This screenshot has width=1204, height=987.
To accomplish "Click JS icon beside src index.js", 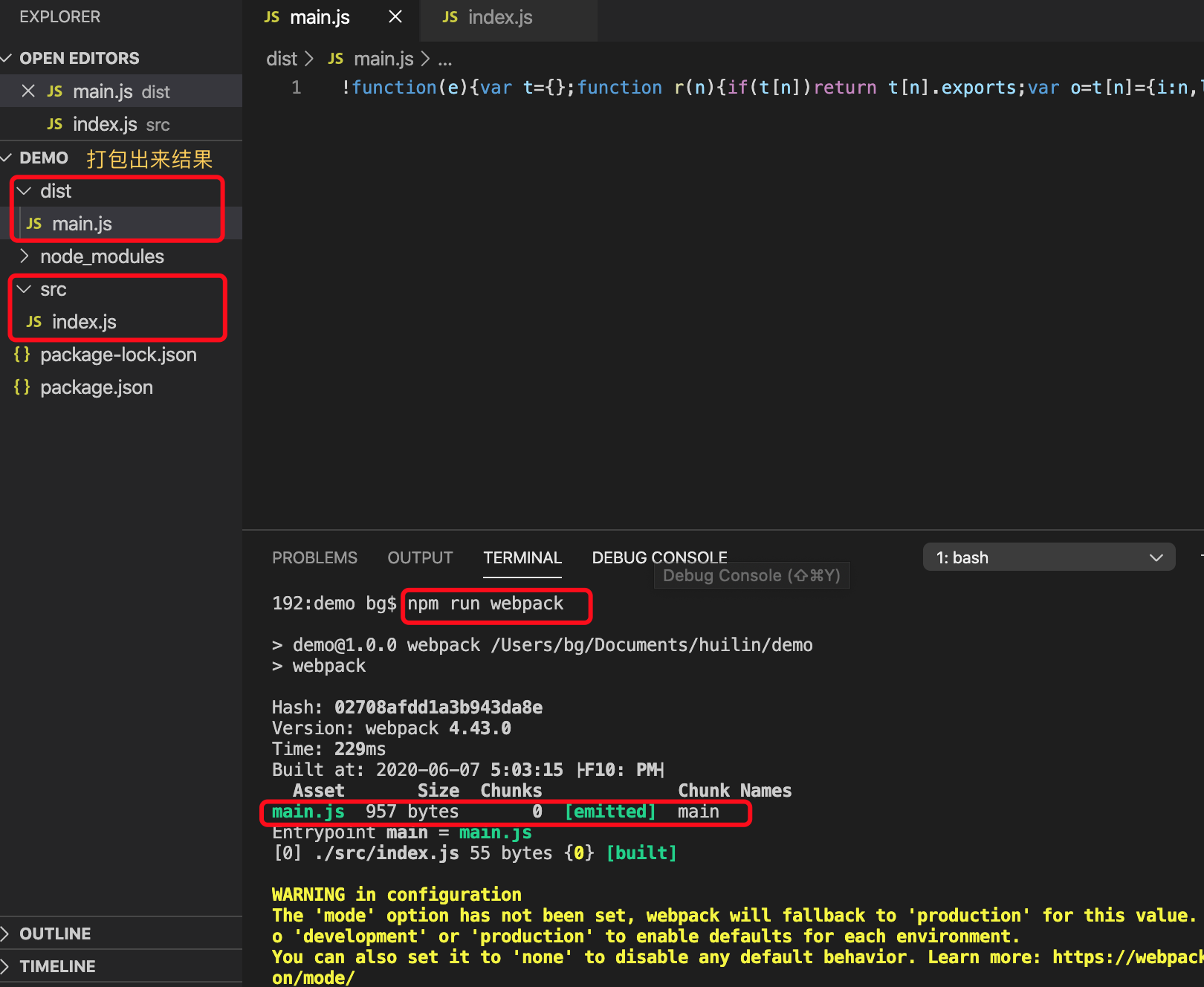I will [34, 322].
